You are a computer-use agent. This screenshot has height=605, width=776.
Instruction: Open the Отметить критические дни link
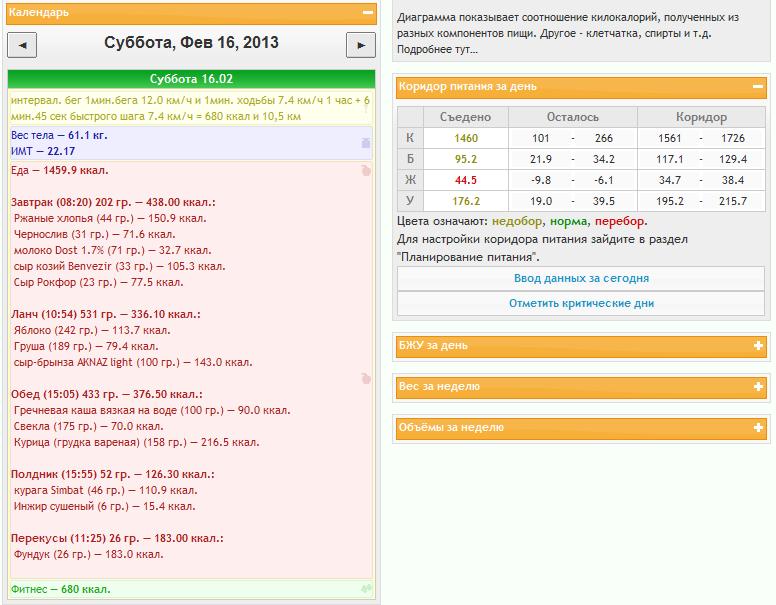[x=581, y=303]
